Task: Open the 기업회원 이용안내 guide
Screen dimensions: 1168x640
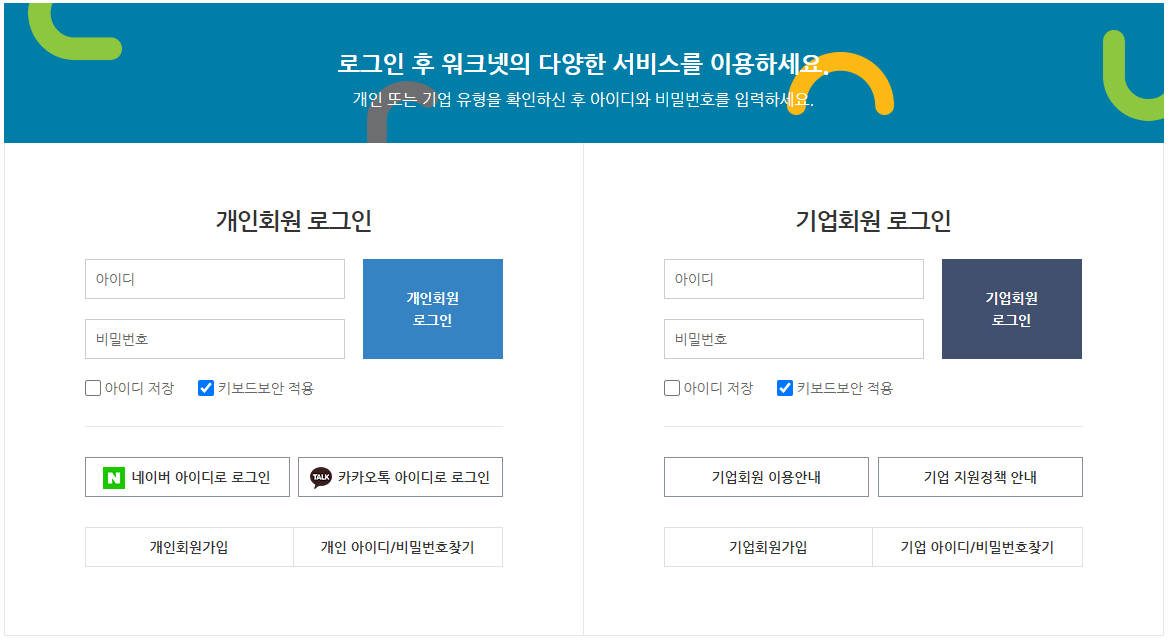Action: pyautogui.click(x=767, y=477)
